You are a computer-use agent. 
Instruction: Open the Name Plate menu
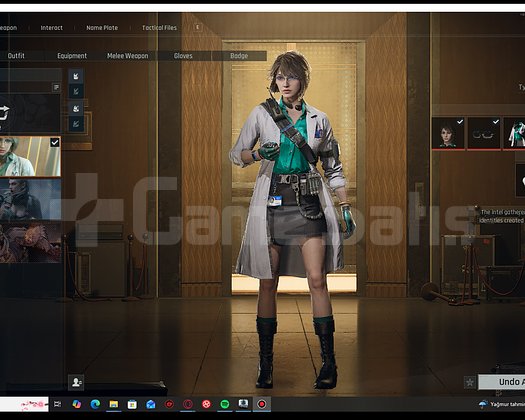click(102, 28)
